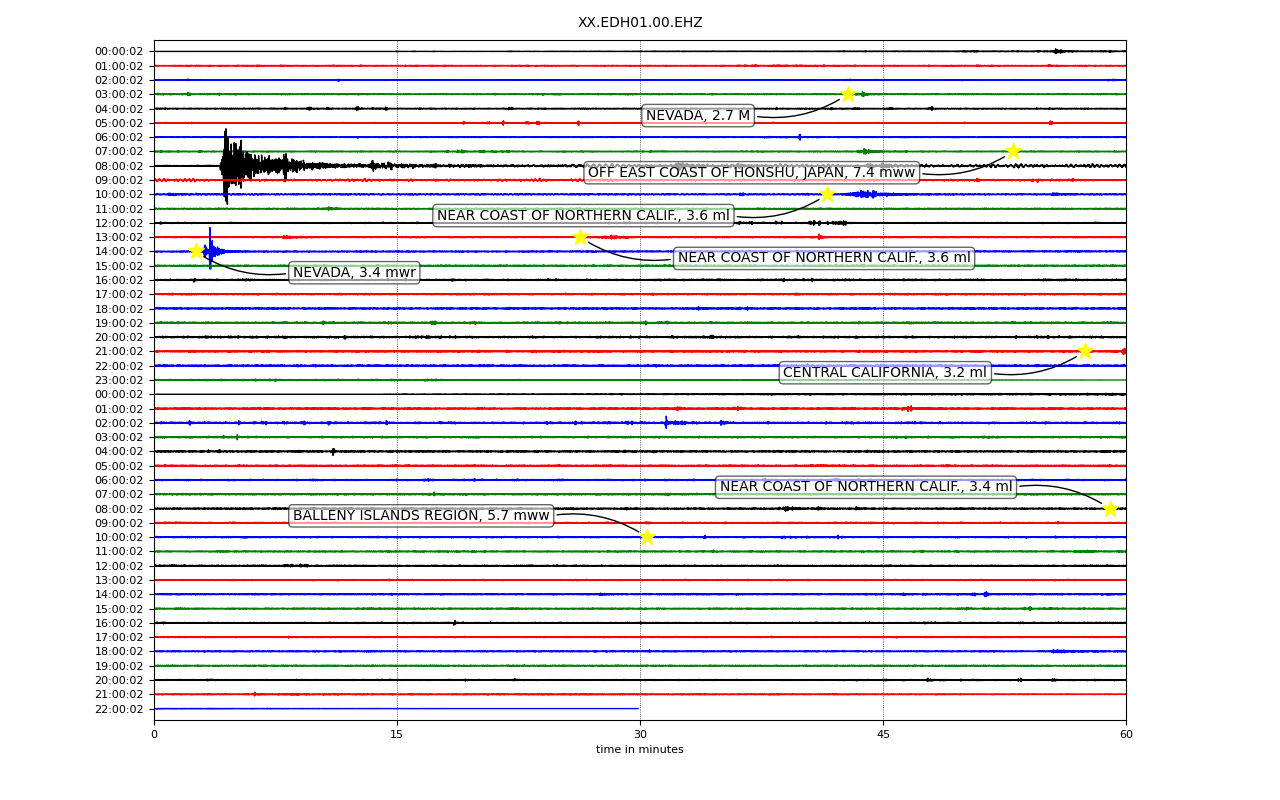Select the NEVADA, 3.4 mwr annotation box
Screen dimensions: 1280x800
pos(354,273)
